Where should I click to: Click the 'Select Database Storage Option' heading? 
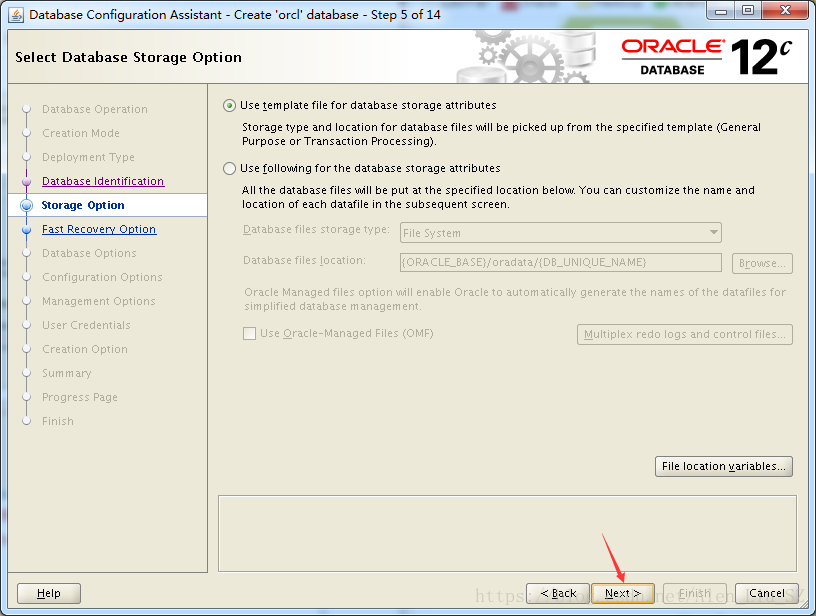pyautogui.click(x=129, y=57)
